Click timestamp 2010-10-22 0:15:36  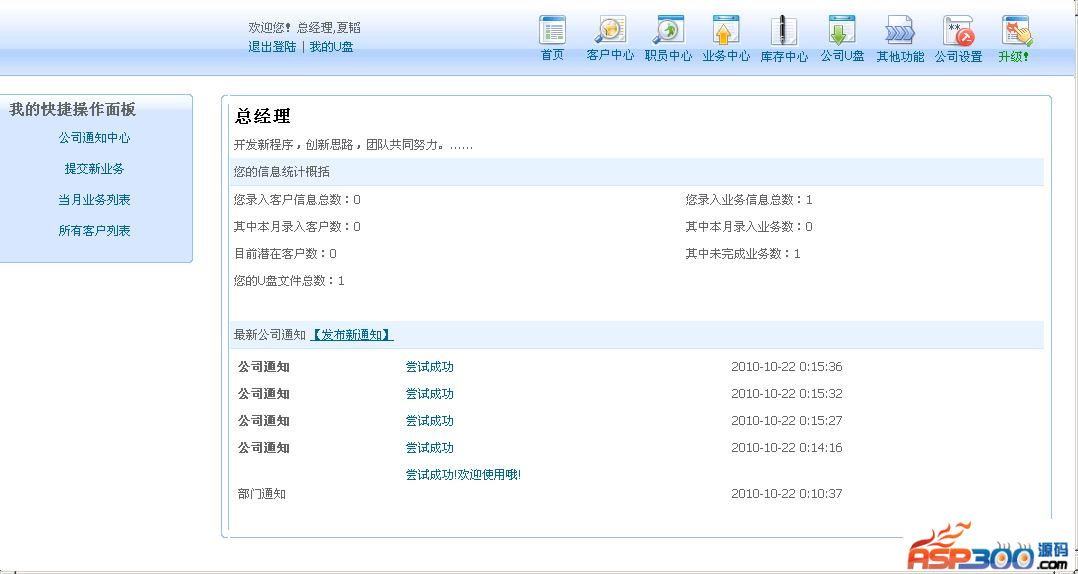pyautogui.click(x=786, y=366)
